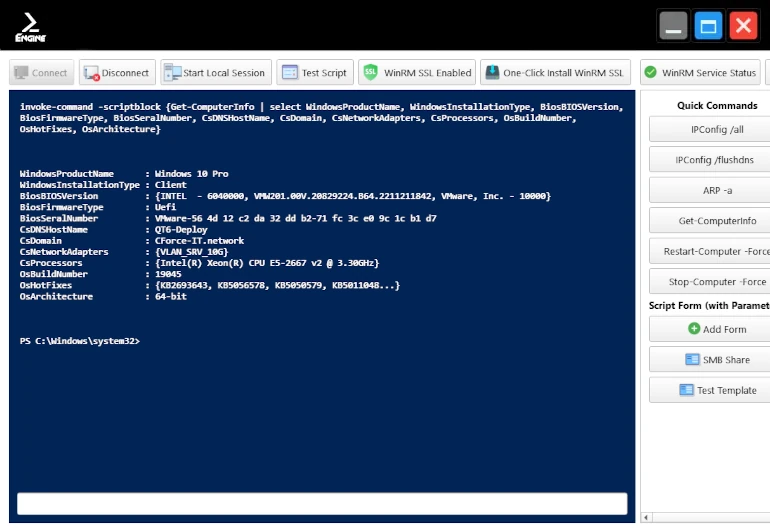Click the Uefi firmware type value
The image size is (770, 532).
165,207
